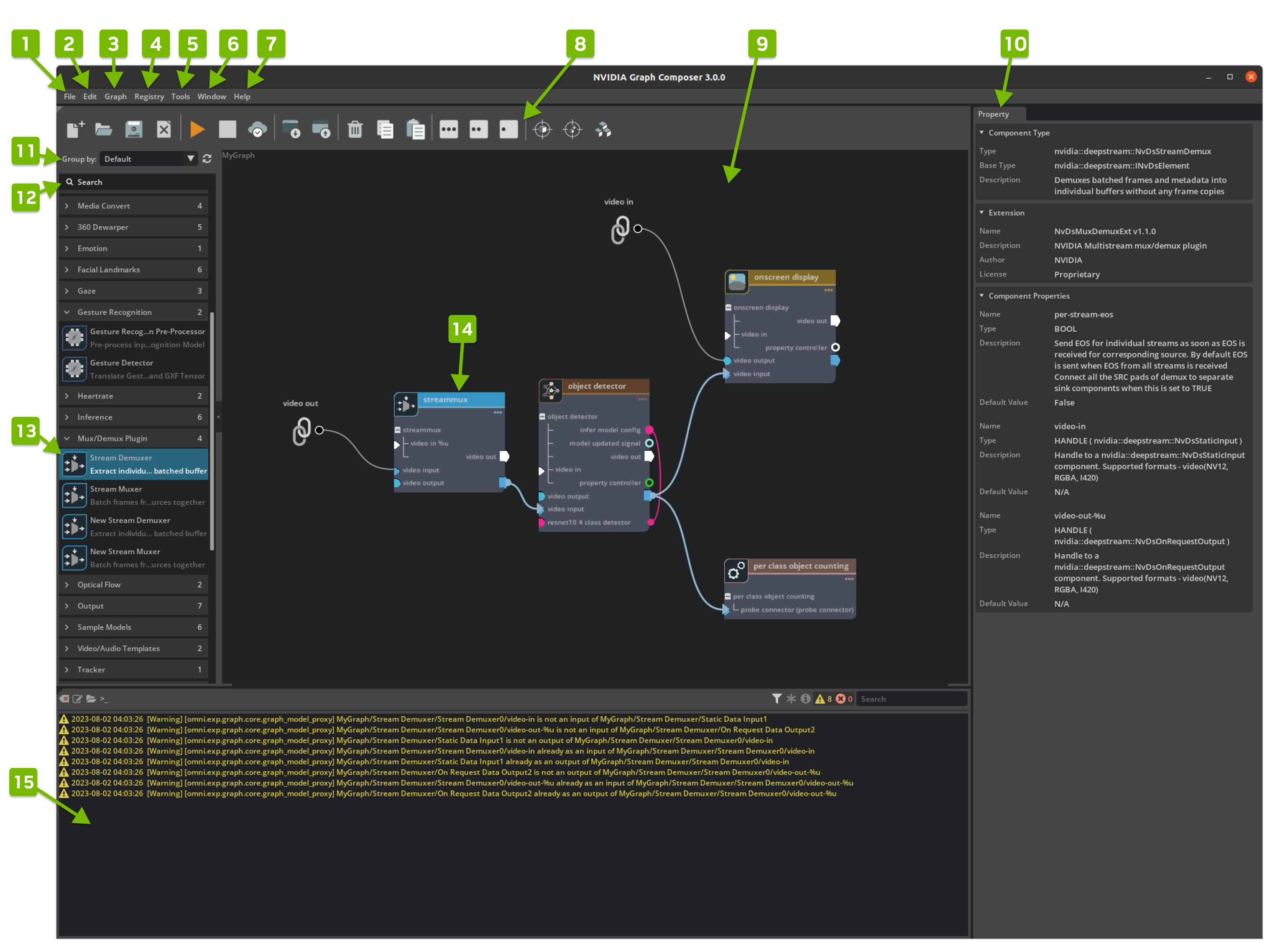Toggle the error count filter showing 0
This screenshot has width=1270, height=952.
(844, 698)
